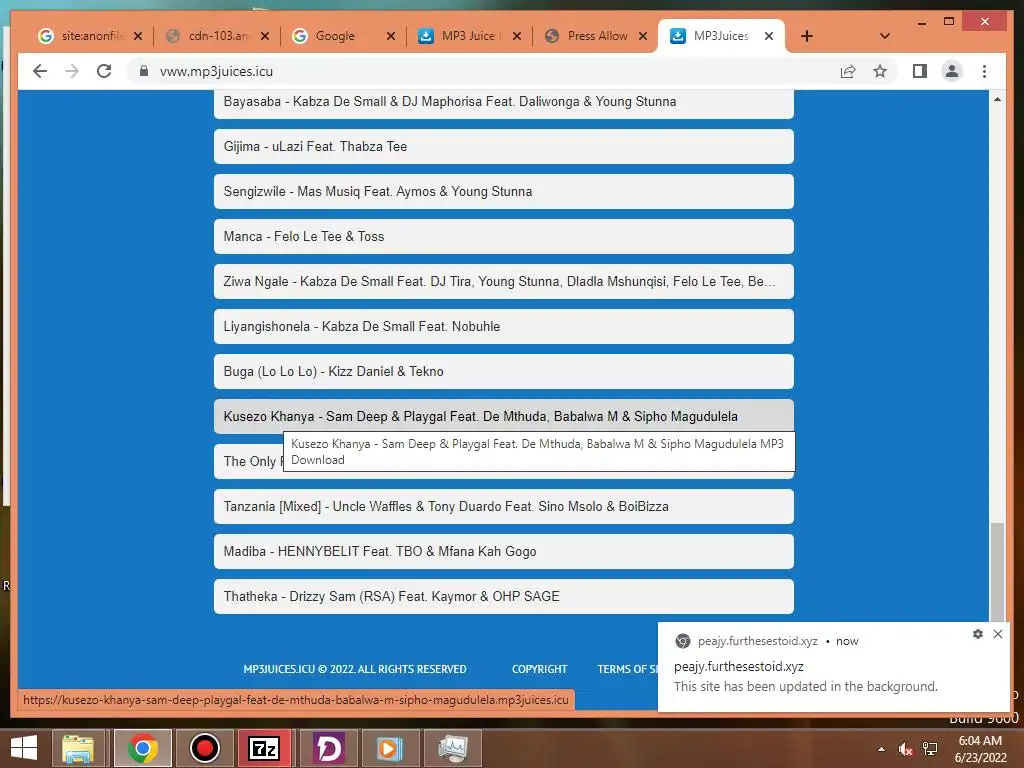This screenshot has width=1024, height=768.
Task: Open the purple D app in taskbar
Action: click(x=328, y=748)
